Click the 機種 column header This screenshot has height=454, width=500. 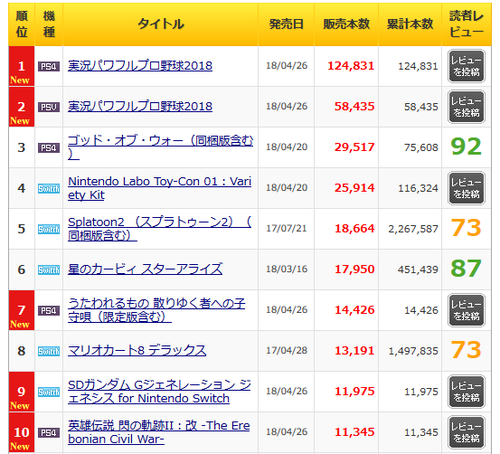point(49,24)
